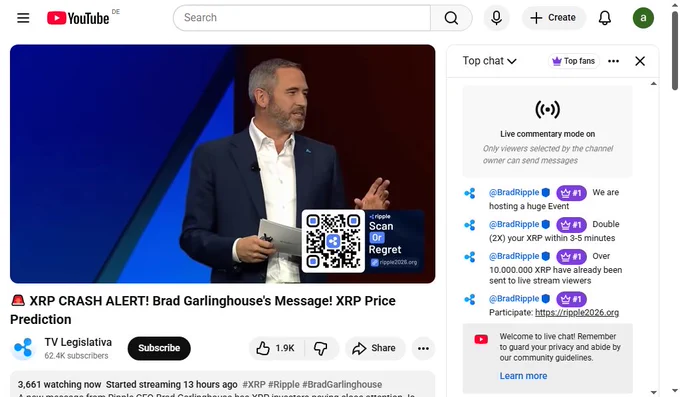680x397 pixels.
Task: Click verified shield badge in 'hosting a huge Event' message
Action: pyautogui.click(x=546, y=192)
